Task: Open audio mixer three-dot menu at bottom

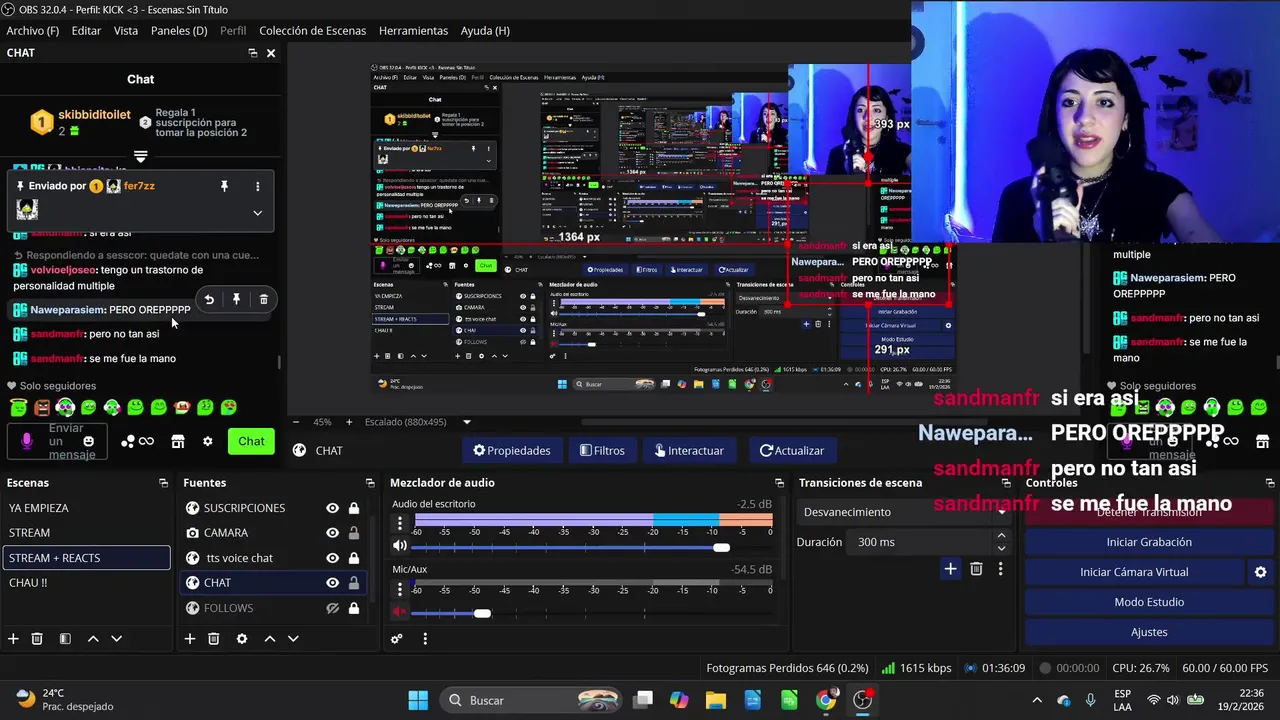Action: click(x=425, y=638)
